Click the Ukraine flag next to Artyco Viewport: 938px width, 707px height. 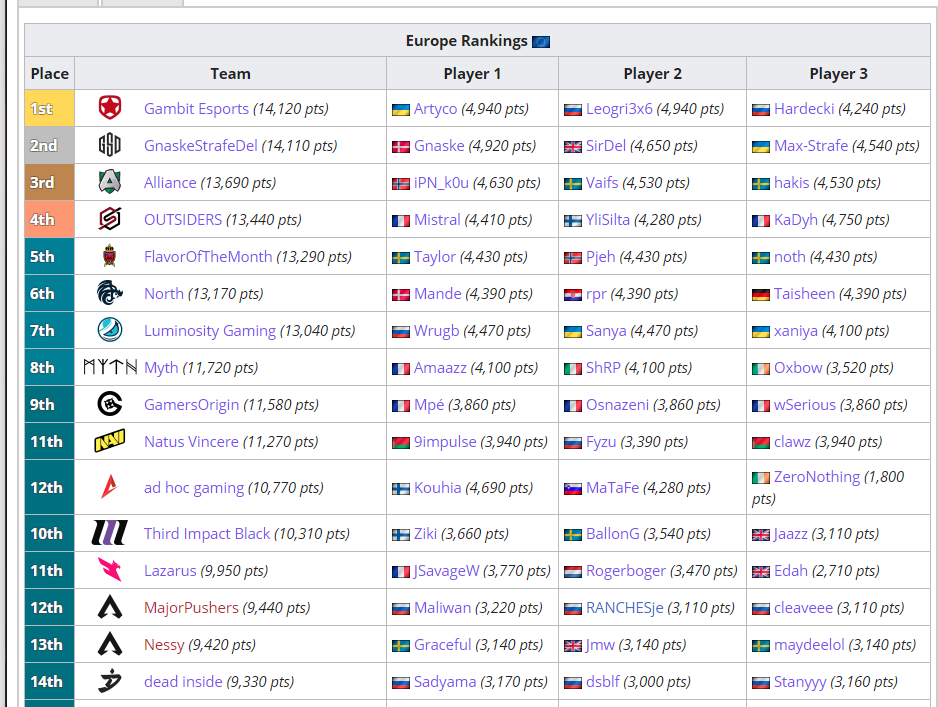pyautogui.click(x=401, y=109)
